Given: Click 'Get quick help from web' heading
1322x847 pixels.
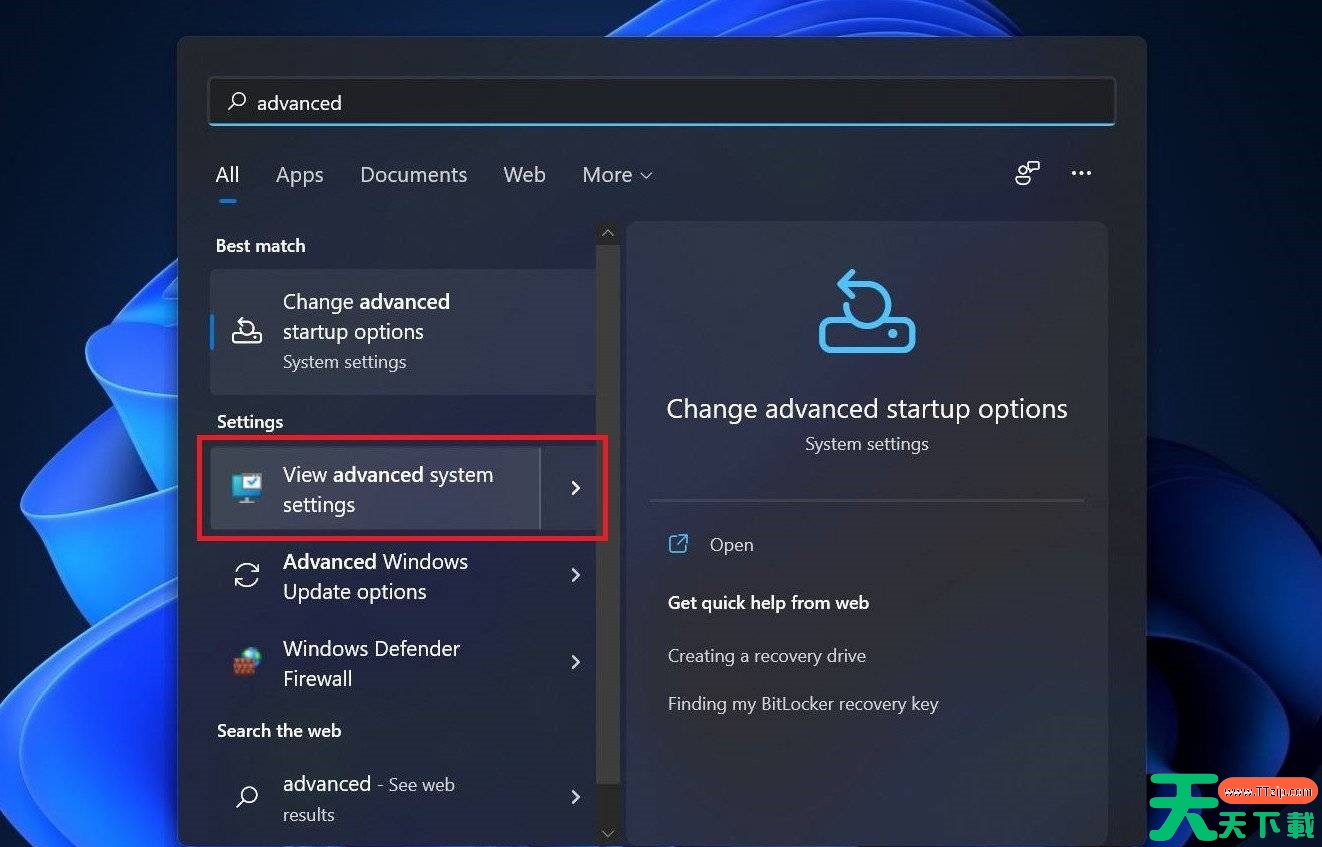Looking at the screenshot, I should point(768,603).
